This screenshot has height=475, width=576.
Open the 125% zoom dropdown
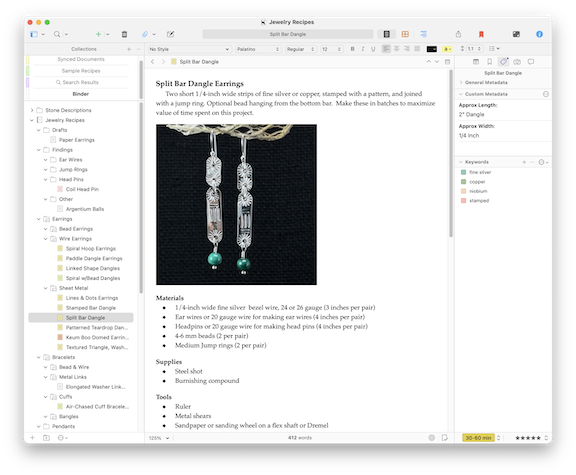[159, 438]
